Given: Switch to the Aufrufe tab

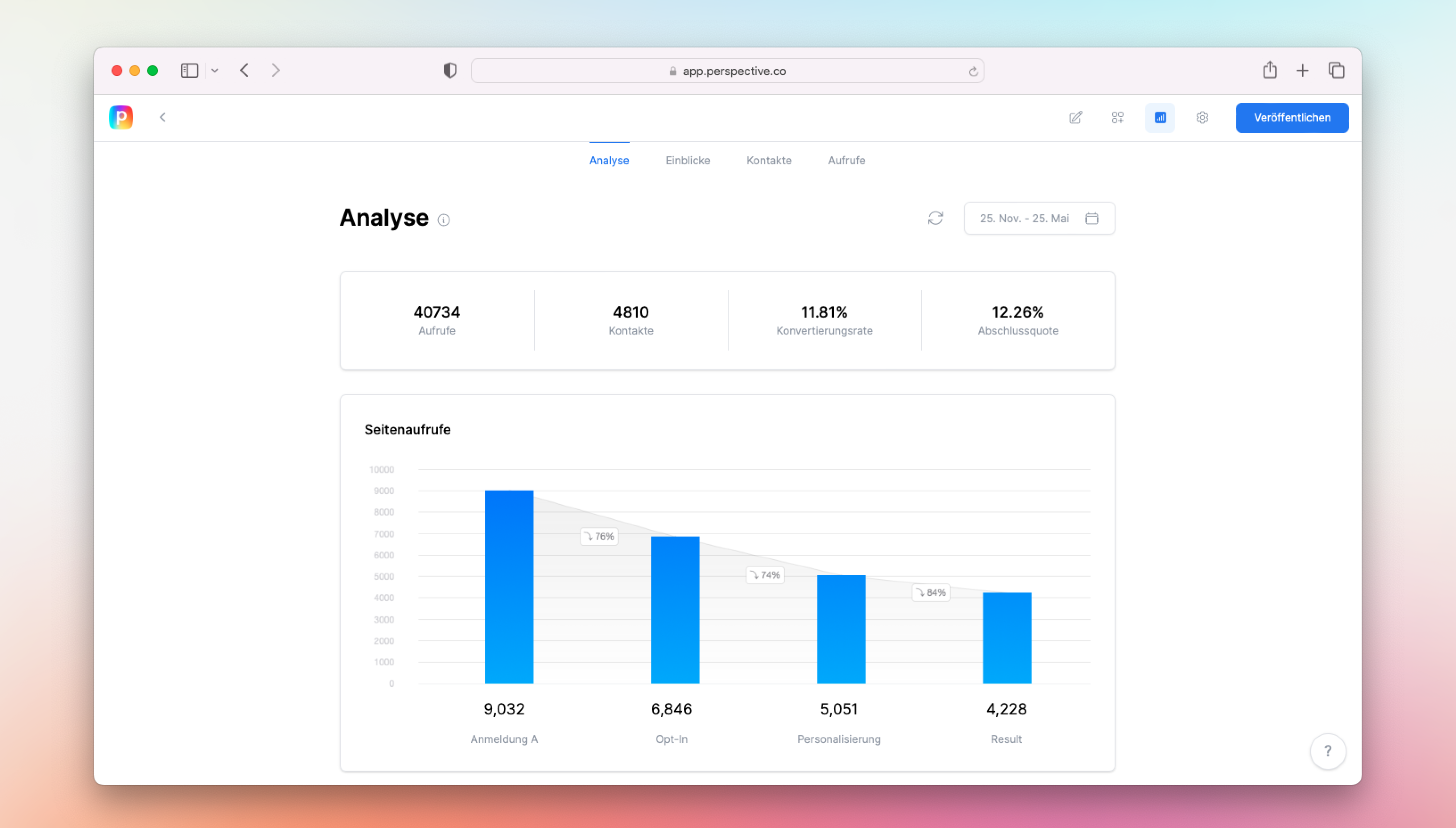Looking at the screenshot, I should (x=846, y=160).
